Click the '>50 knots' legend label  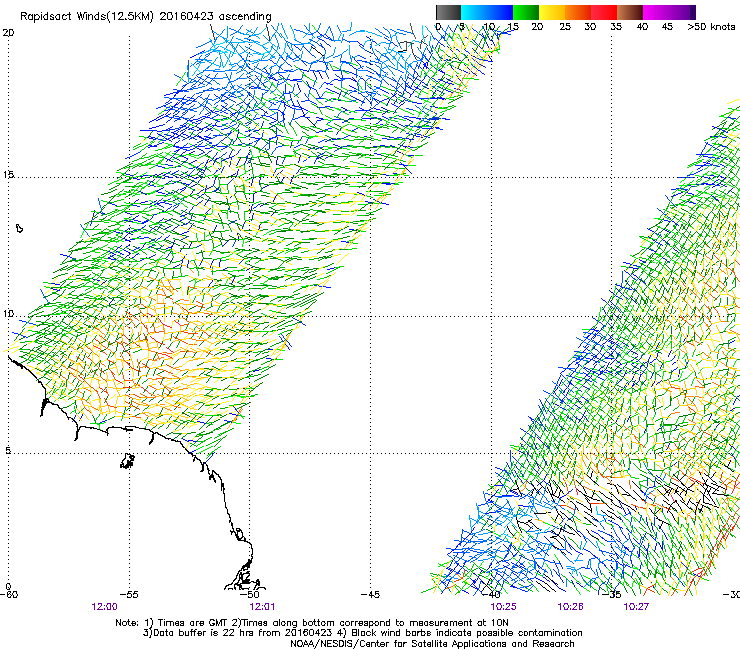click(x=711, y=27)
